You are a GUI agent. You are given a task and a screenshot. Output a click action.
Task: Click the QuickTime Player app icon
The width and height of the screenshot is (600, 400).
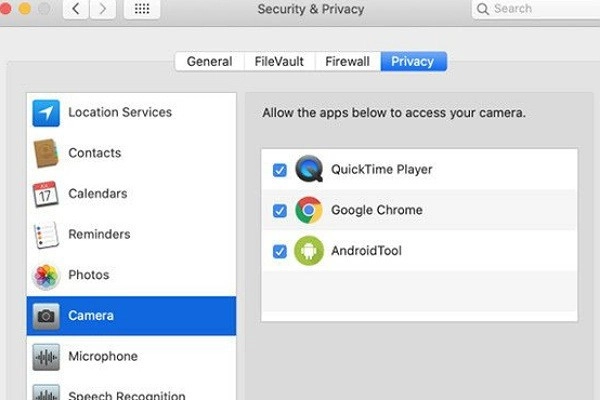click(309, 170)
